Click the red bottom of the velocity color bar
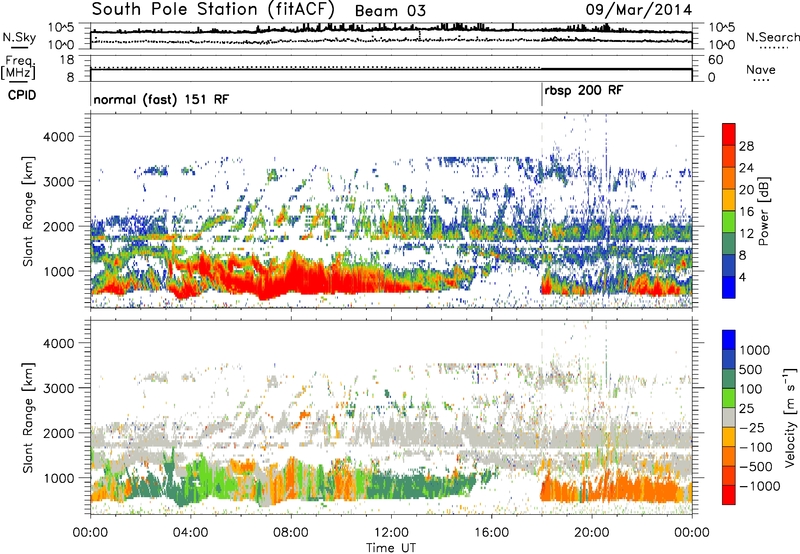 (729, 495)
